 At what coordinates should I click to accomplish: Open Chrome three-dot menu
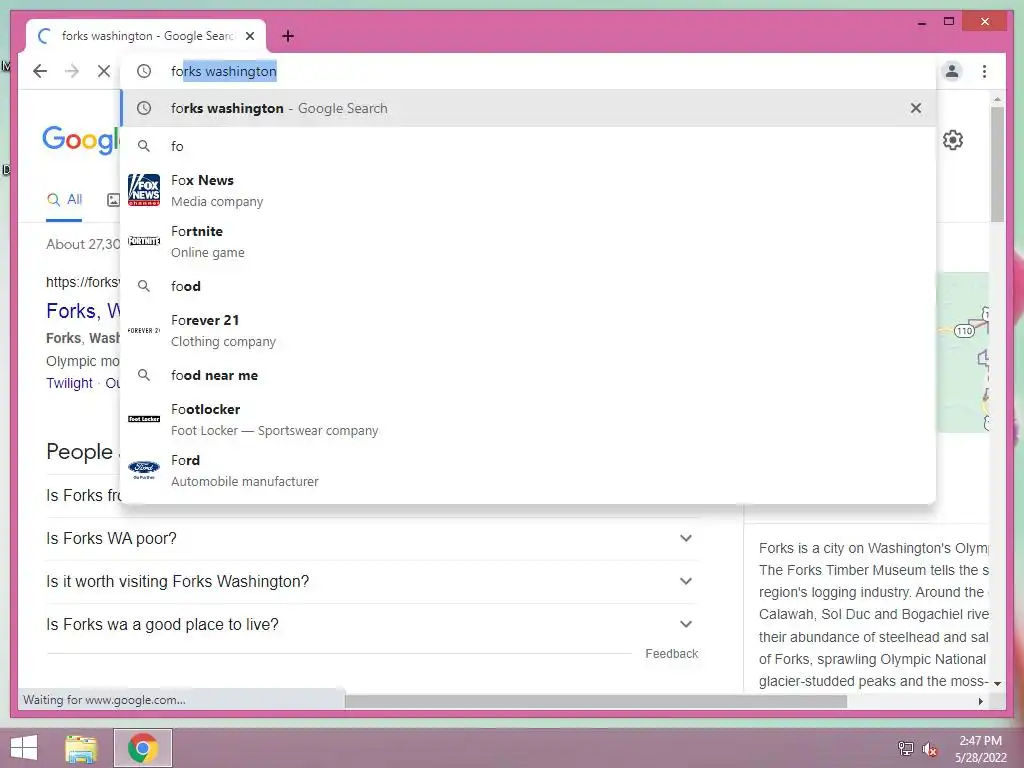984,71
